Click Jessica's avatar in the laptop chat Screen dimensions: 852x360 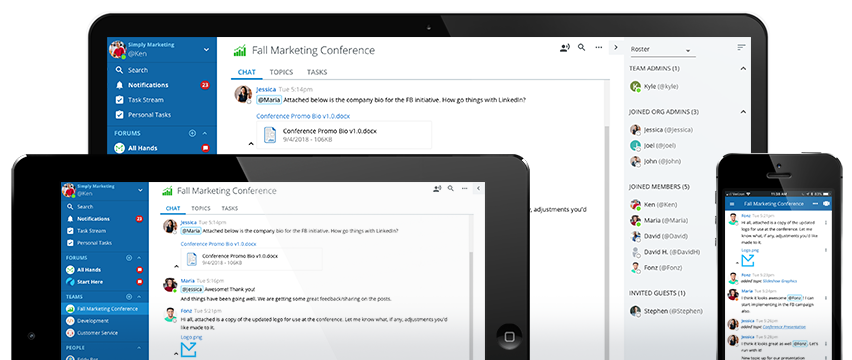[x=243, y=94]
